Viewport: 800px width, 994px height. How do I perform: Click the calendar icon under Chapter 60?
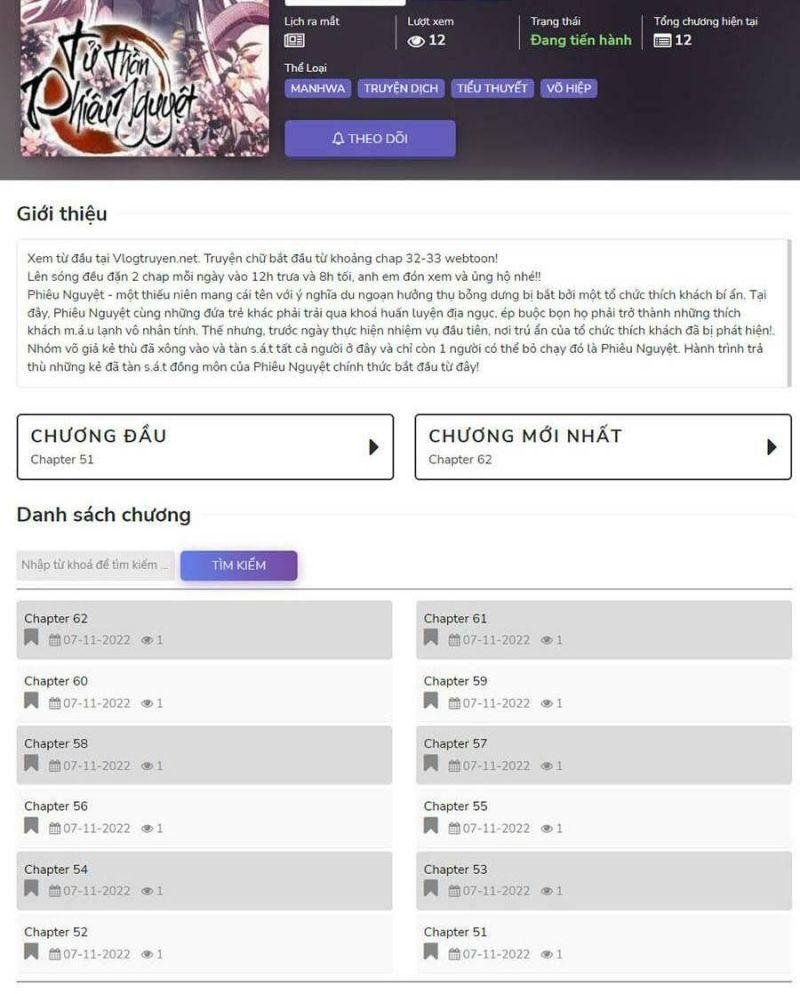[x=55, y=703]
